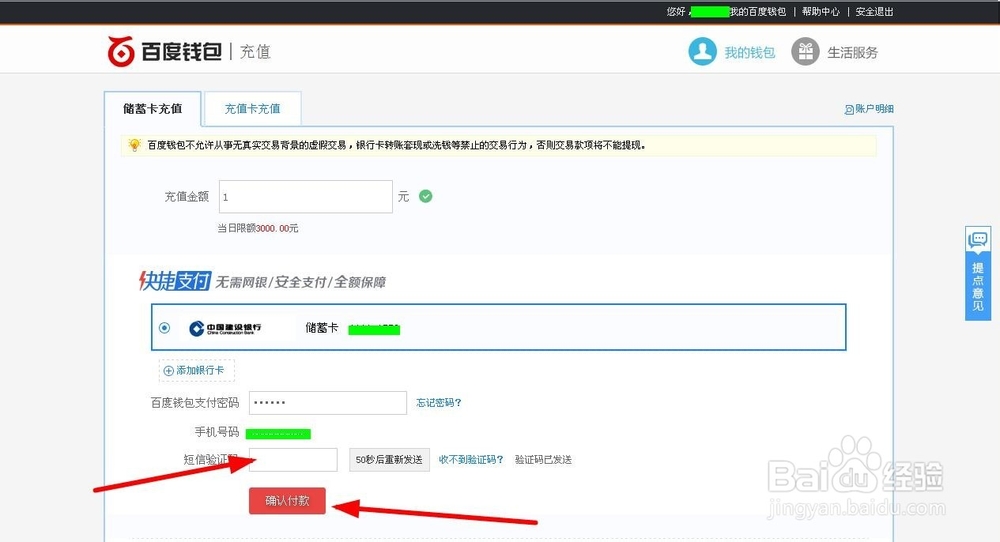Click the 充值 header title text
Viewport: 1000px width, 542px height.
point(255,52)
